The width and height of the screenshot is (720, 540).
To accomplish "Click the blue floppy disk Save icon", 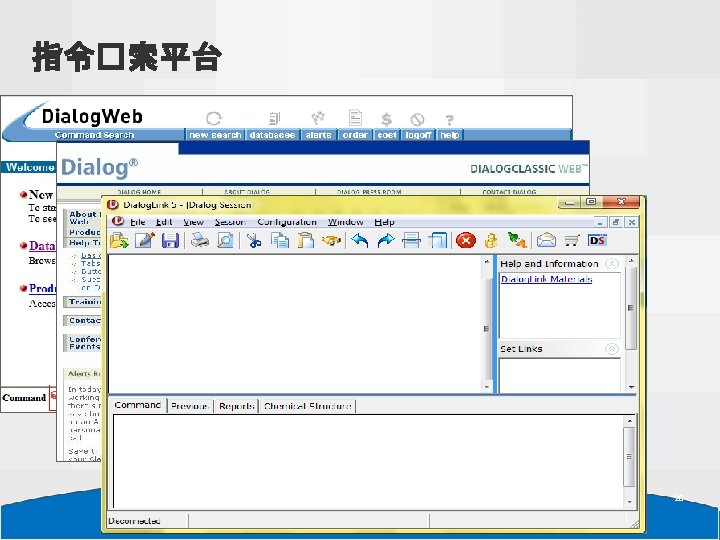I will 170,241.
